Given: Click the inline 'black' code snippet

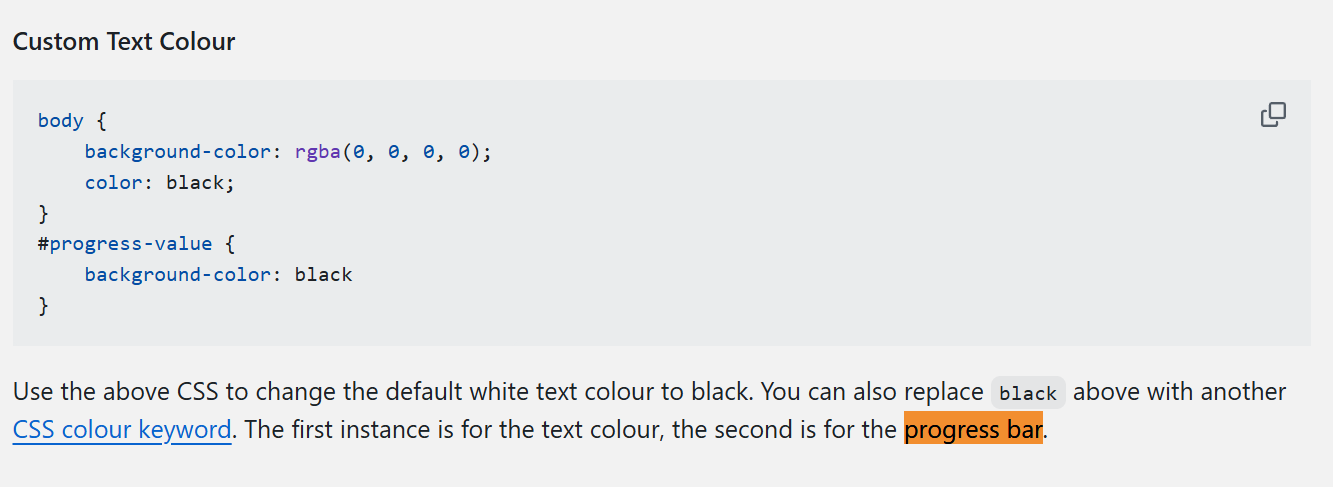Looking at the screenshot, I should coord(1027,393).
